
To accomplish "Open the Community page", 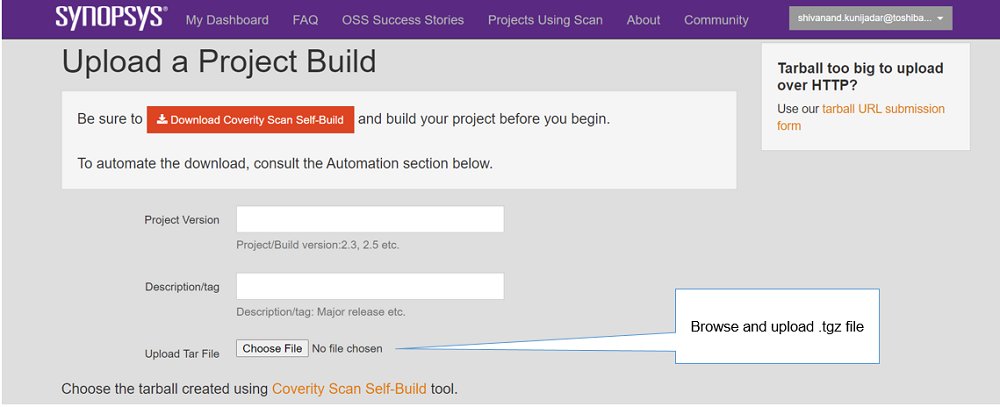I will (x=716, y=20).
